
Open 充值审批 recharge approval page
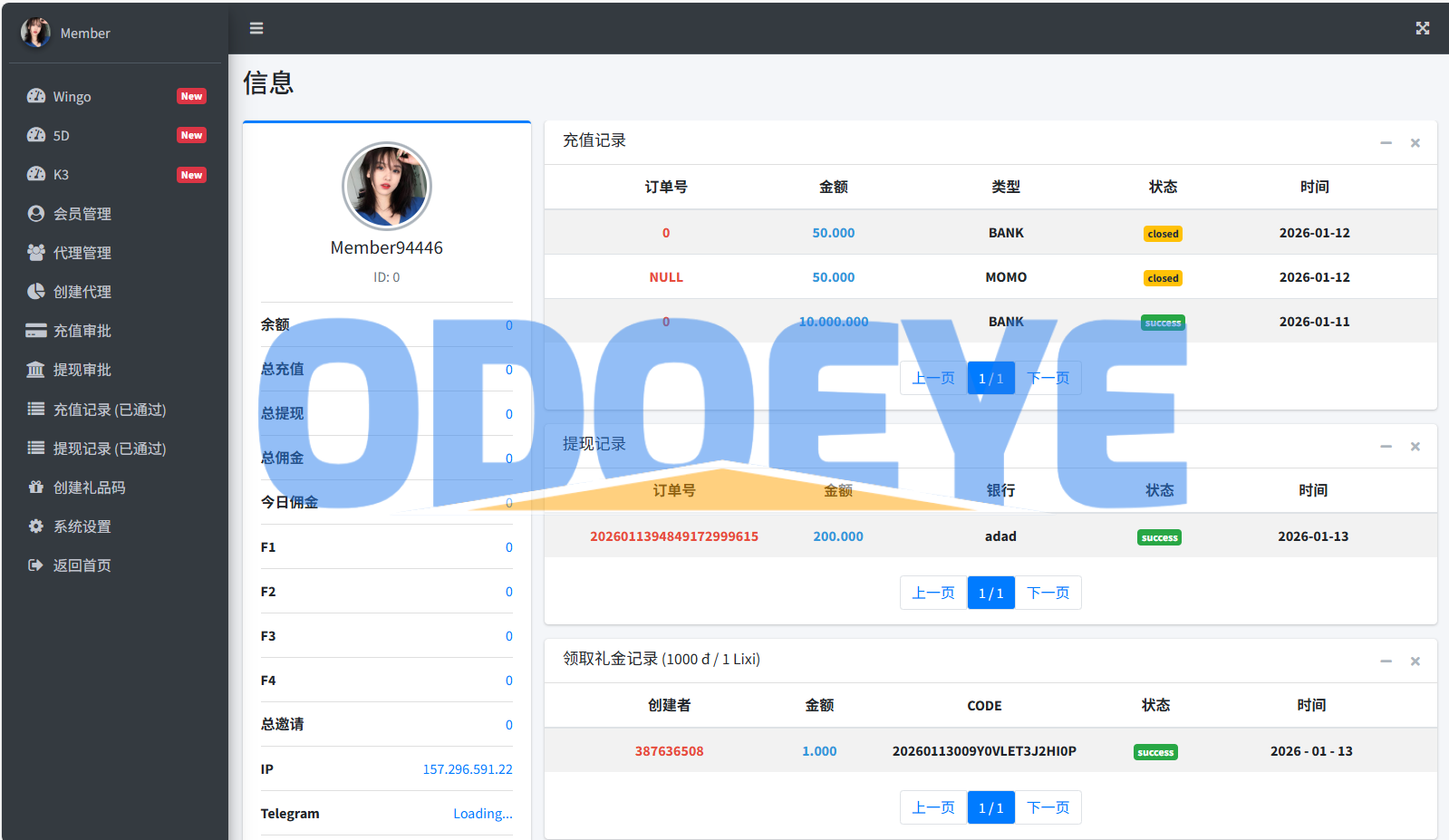82,331
